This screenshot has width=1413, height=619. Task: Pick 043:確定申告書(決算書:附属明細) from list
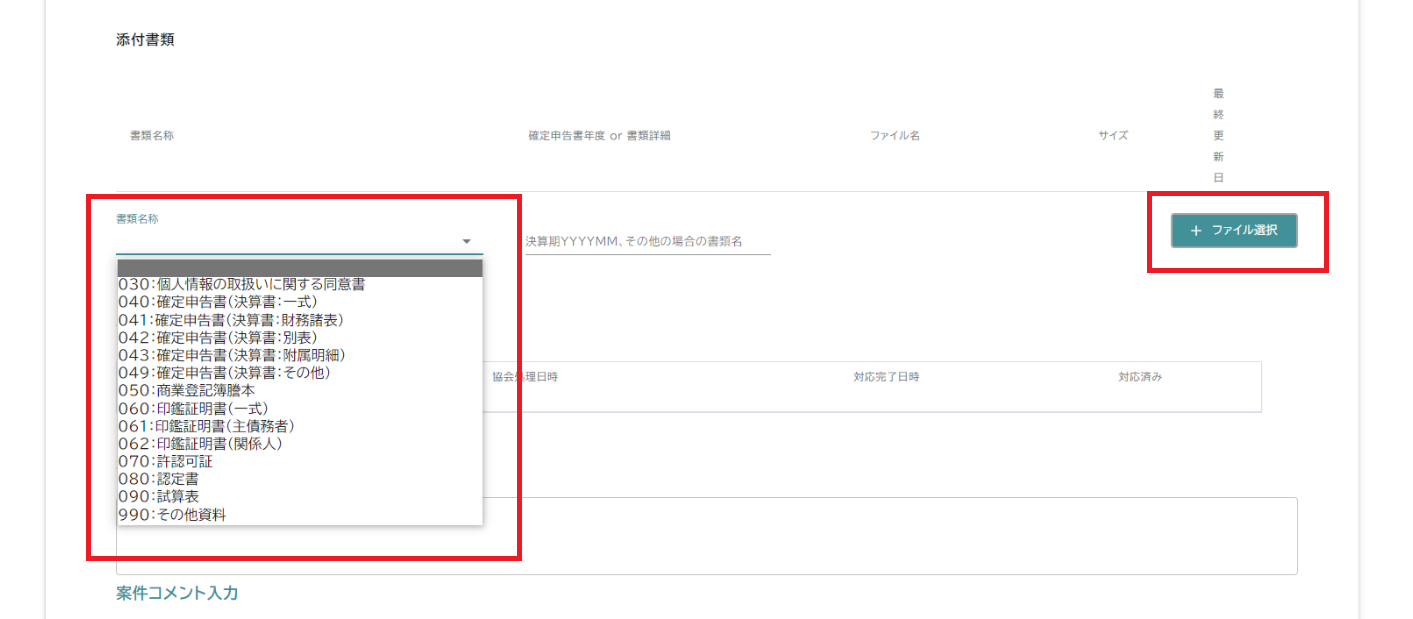pyautogui.click(x=300, y=355)
